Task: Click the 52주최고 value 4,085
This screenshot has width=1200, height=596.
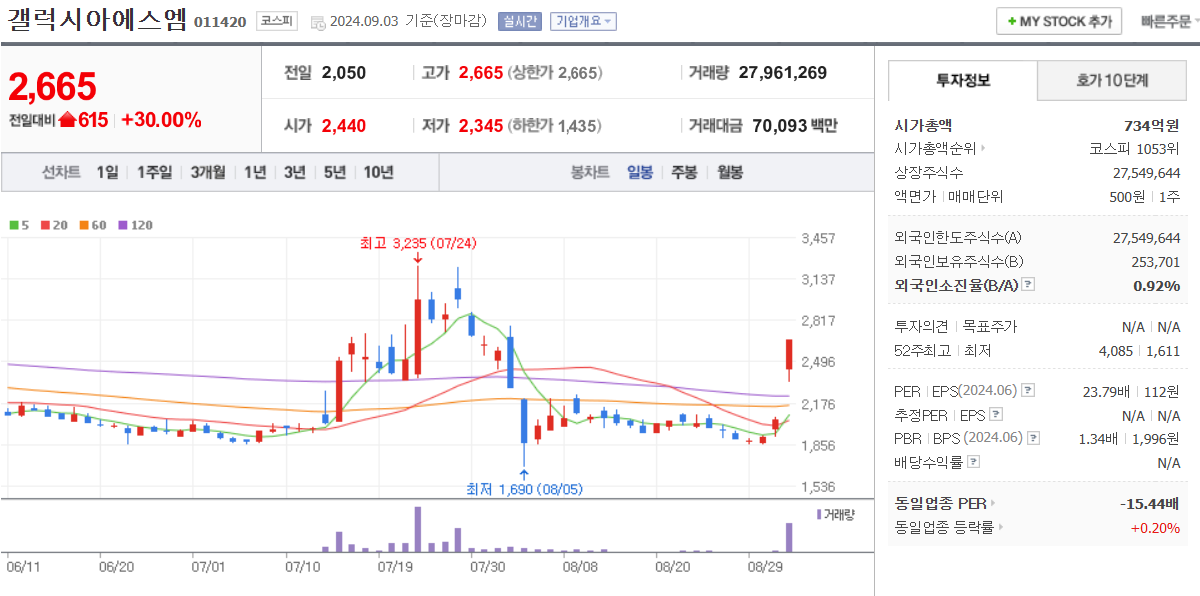Action: pyautogui.click(x=1115, y=351)
